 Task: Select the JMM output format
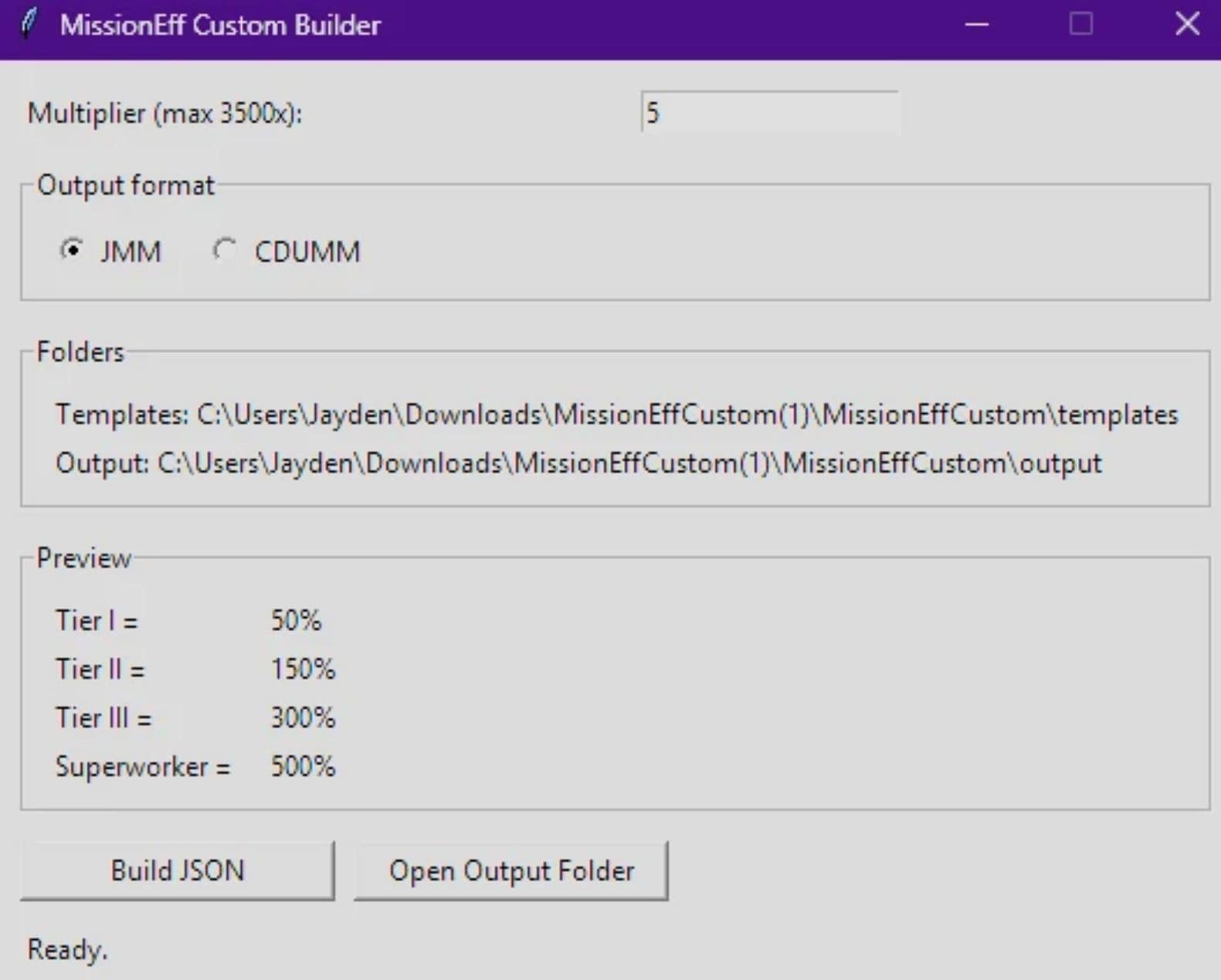(x=72, y=251)
